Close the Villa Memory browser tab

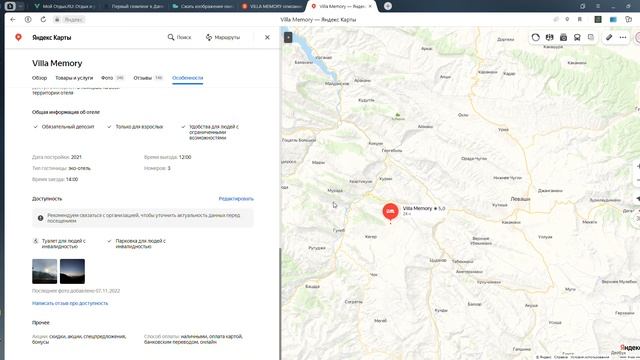[x=370, y=6]
